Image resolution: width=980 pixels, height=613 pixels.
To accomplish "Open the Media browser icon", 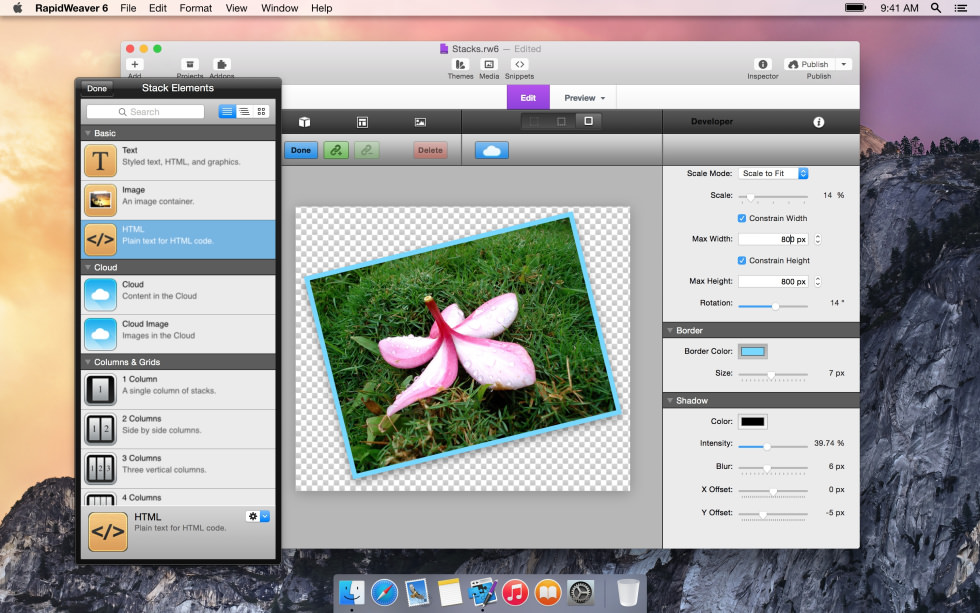I will coord(489,64).
